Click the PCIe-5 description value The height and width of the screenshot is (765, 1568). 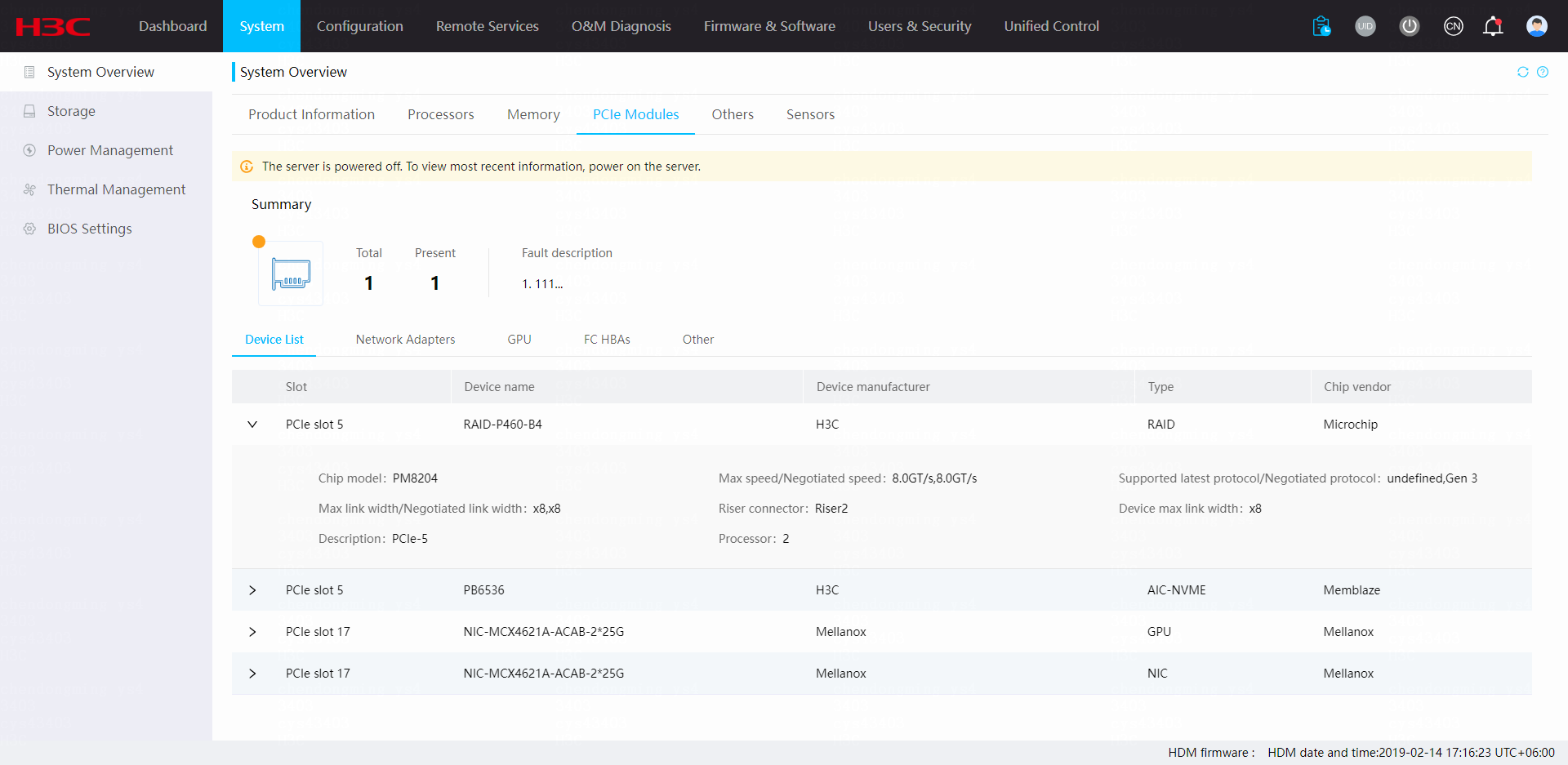410,539
